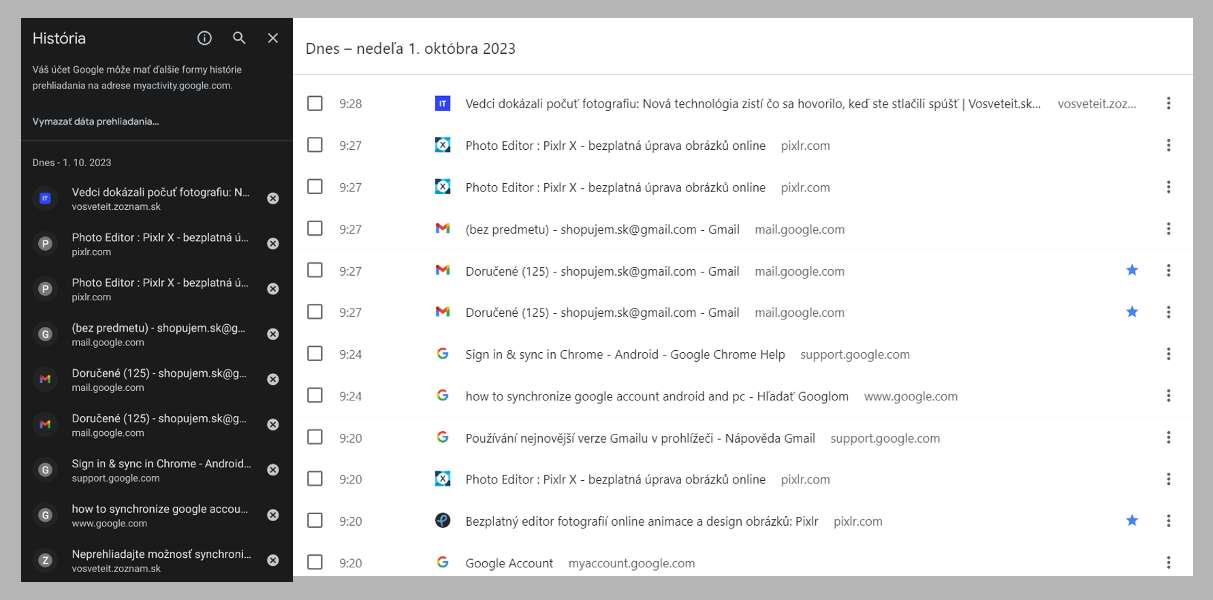Check the 9:20 'Photo Editor : Pixlr X' row box
This screenshot has width=1213, height=600.
coord(315,479)
